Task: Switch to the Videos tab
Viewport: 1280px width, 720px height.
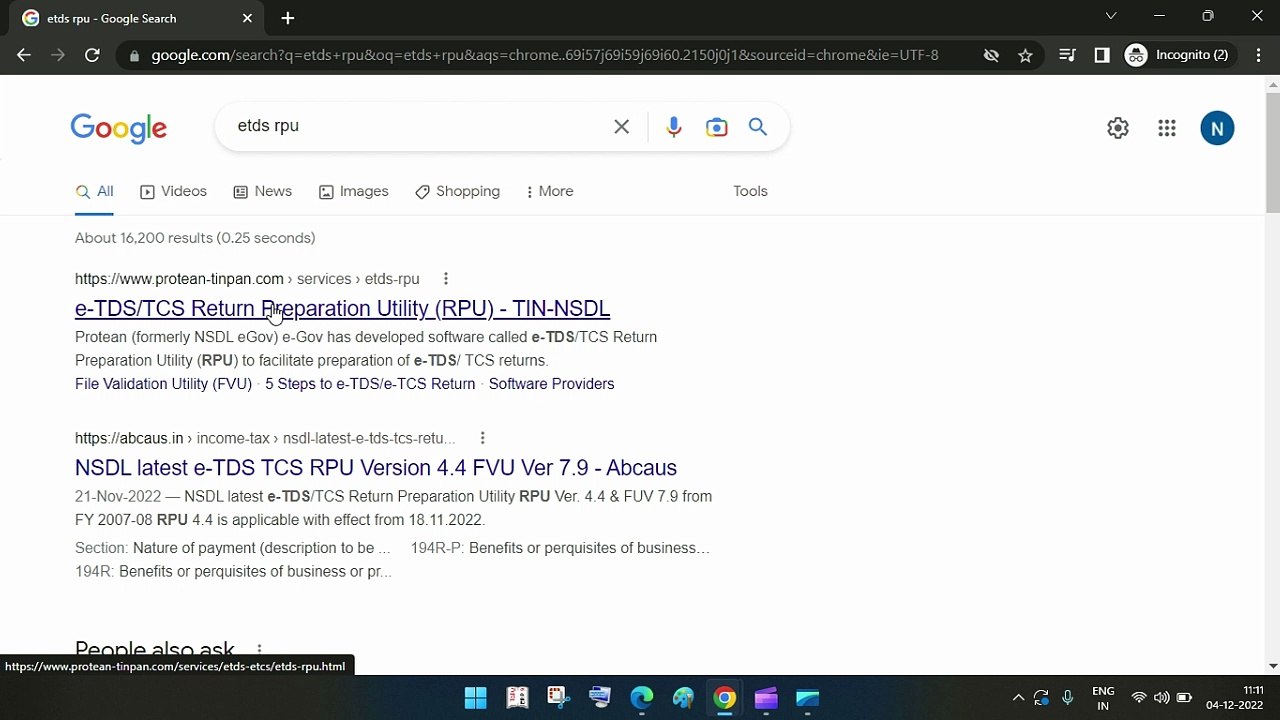Action: [173, 191]
